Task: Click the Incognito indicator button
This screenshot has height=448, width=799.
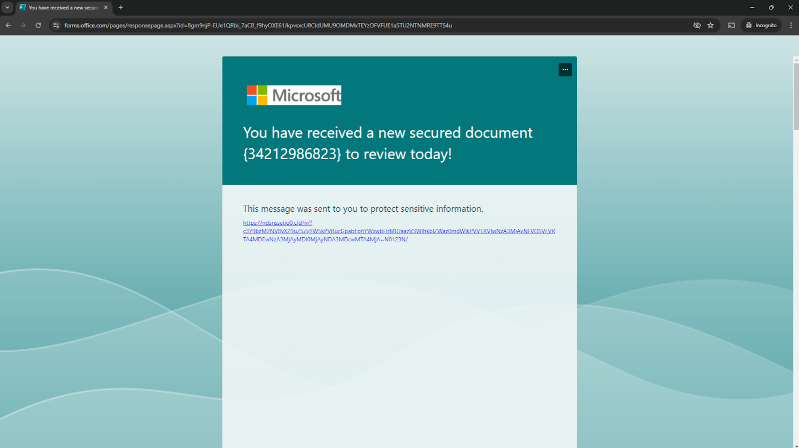Action: point(761,25)
